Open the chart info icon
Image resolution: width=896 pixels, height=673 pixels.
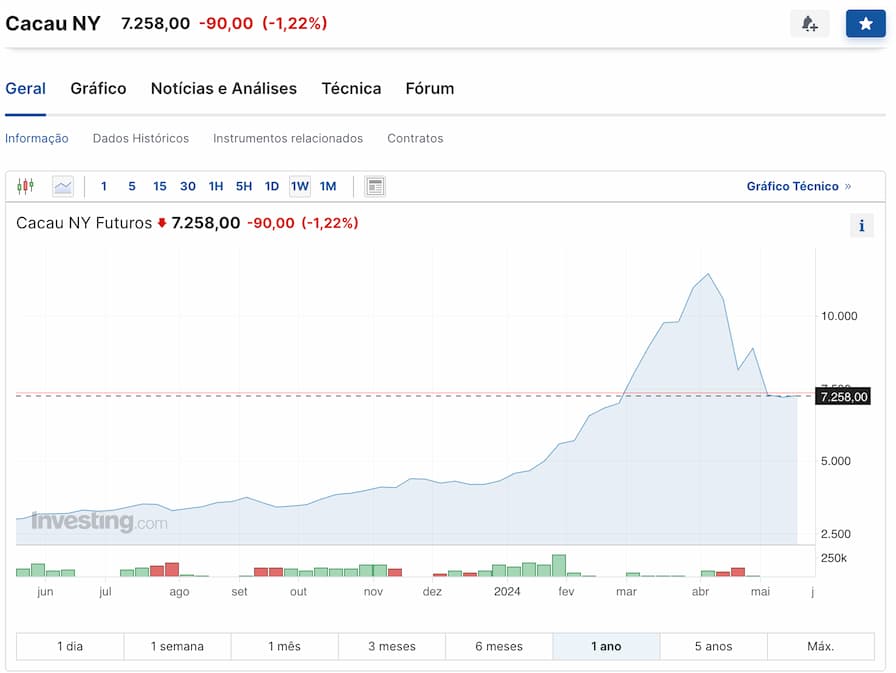861,225
